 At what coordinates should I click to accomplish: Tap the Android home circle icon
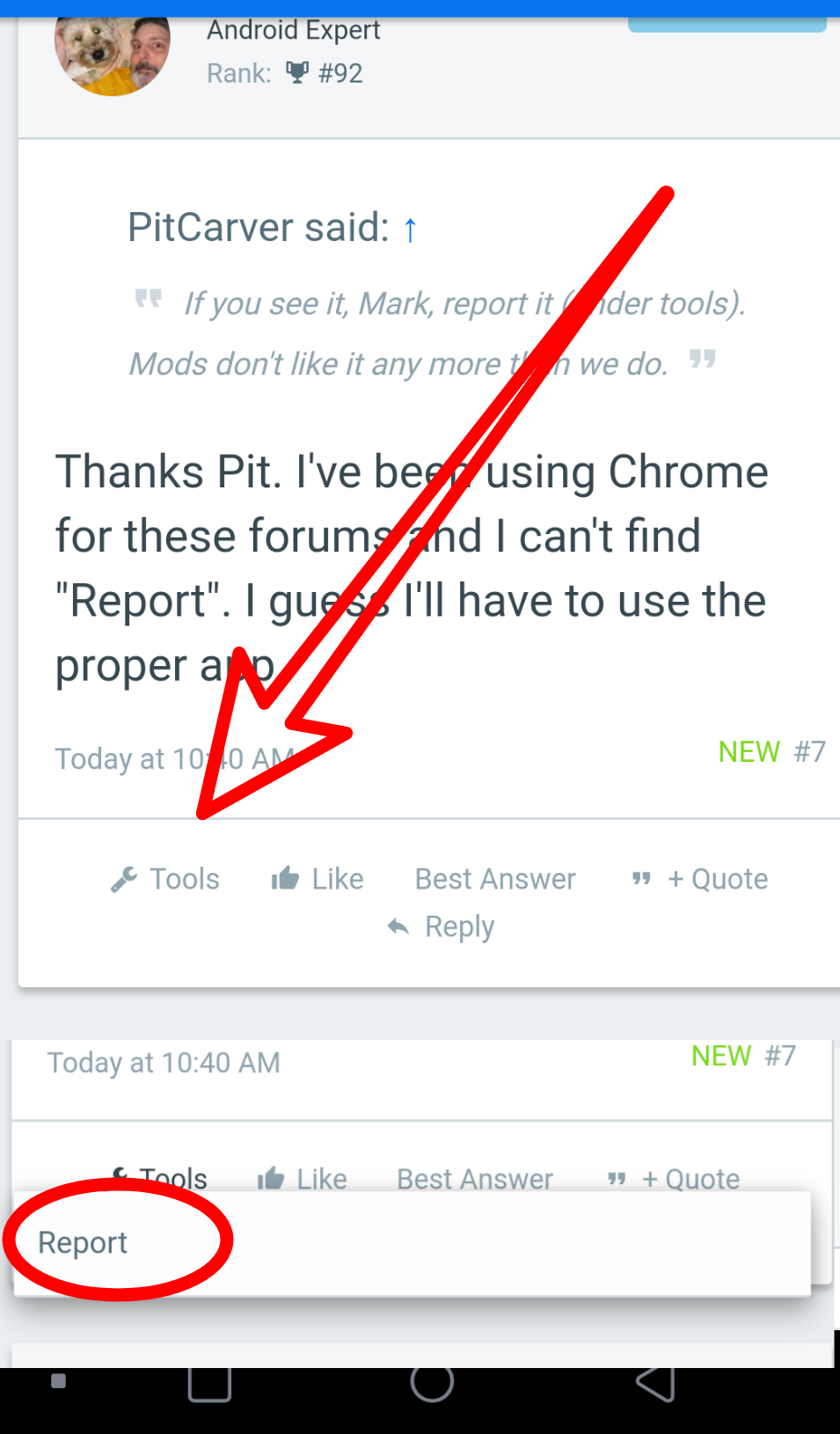(432, 1382)
